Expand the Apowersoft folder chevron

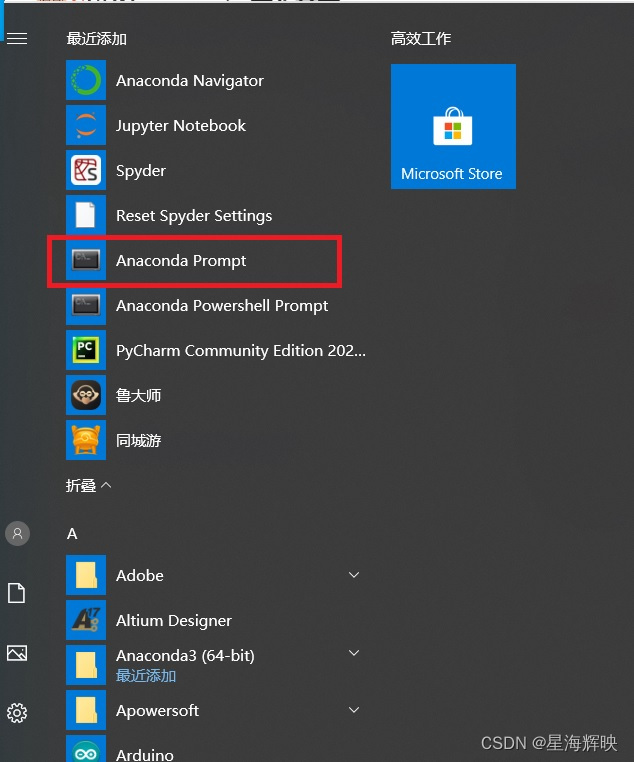(x=354, y=710)
